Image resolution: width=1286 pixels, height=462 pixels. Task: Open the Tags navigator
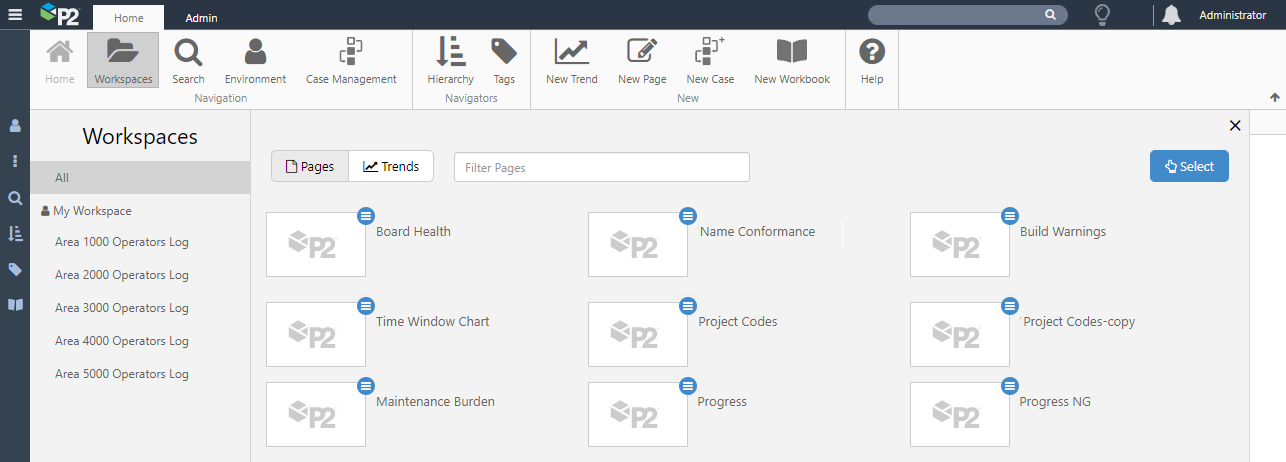tap(504, 60)
